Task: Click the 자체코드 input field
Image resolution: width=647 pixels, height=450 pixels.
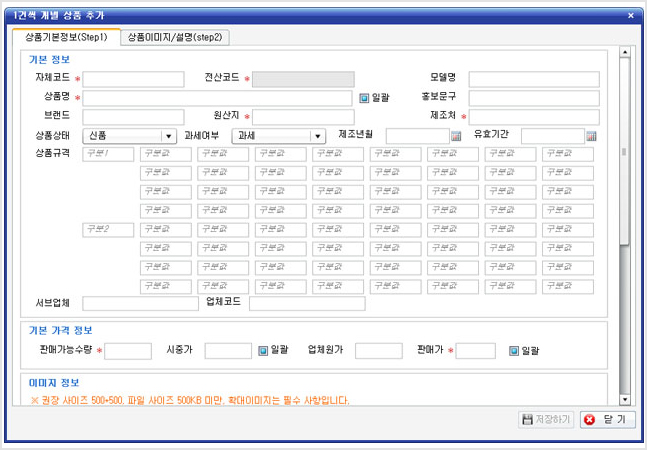Action: 133,79
